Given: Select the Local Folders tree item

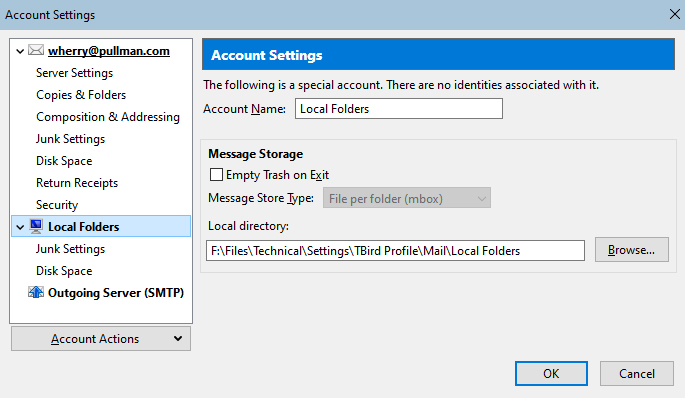Looking at the screenshot, I should click(x=101, y=226).
